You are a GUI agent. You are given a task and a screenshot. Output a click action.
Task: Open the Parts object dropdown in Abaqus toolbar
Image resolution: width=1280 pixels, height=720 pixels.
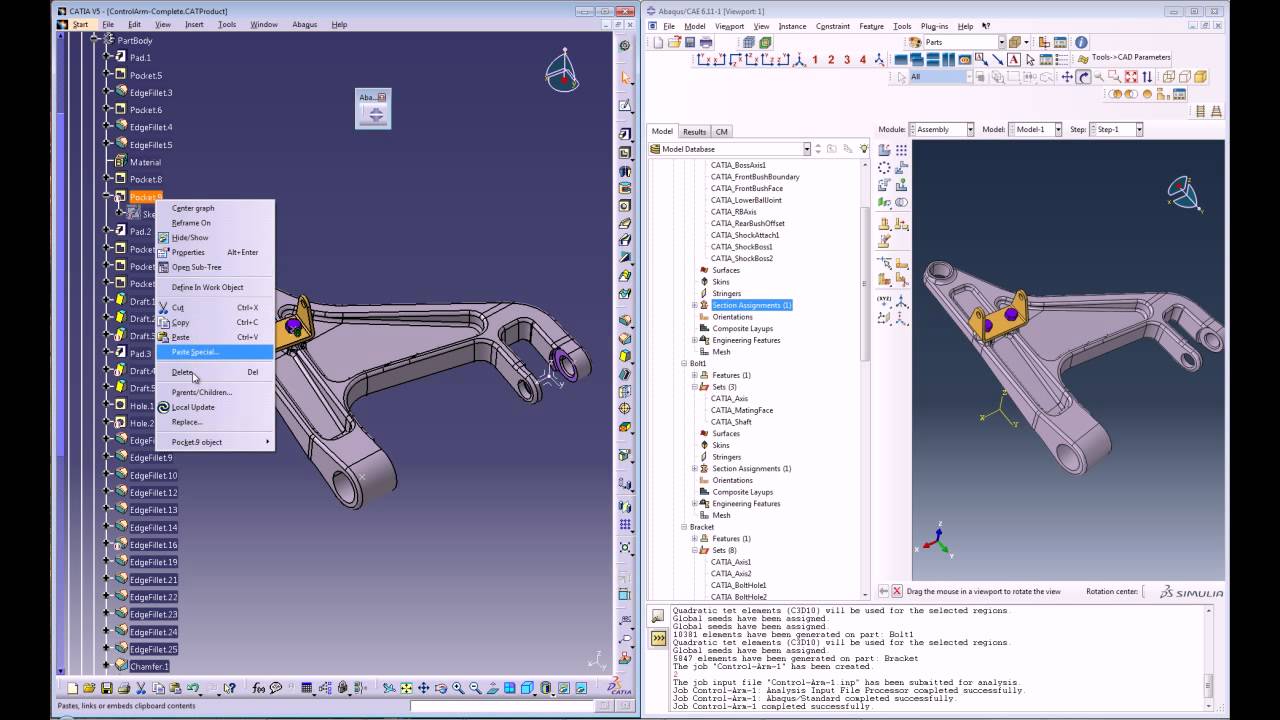pos(1002,42)
